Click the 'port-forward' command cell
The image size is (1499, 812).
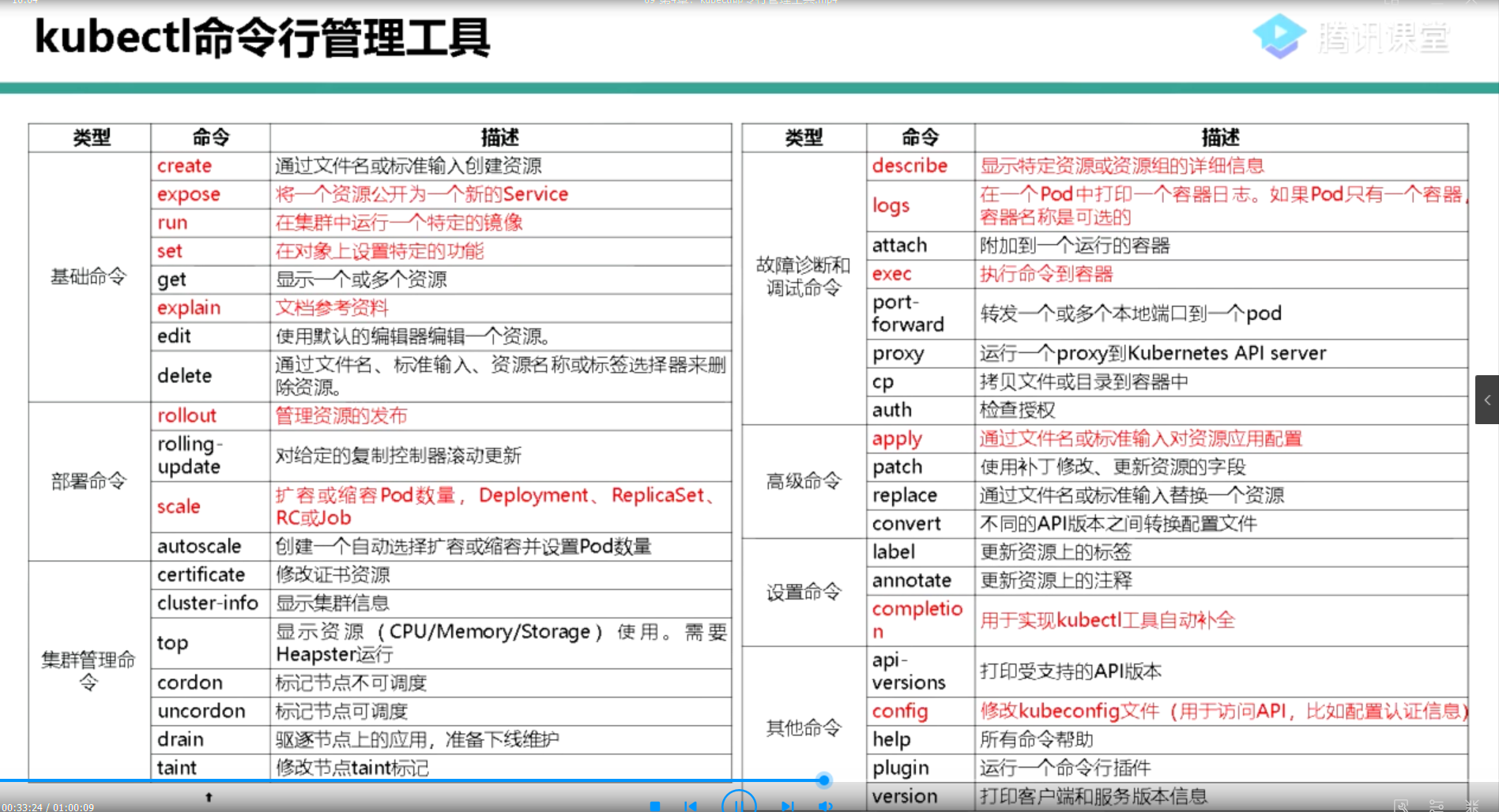coord(921,314)
